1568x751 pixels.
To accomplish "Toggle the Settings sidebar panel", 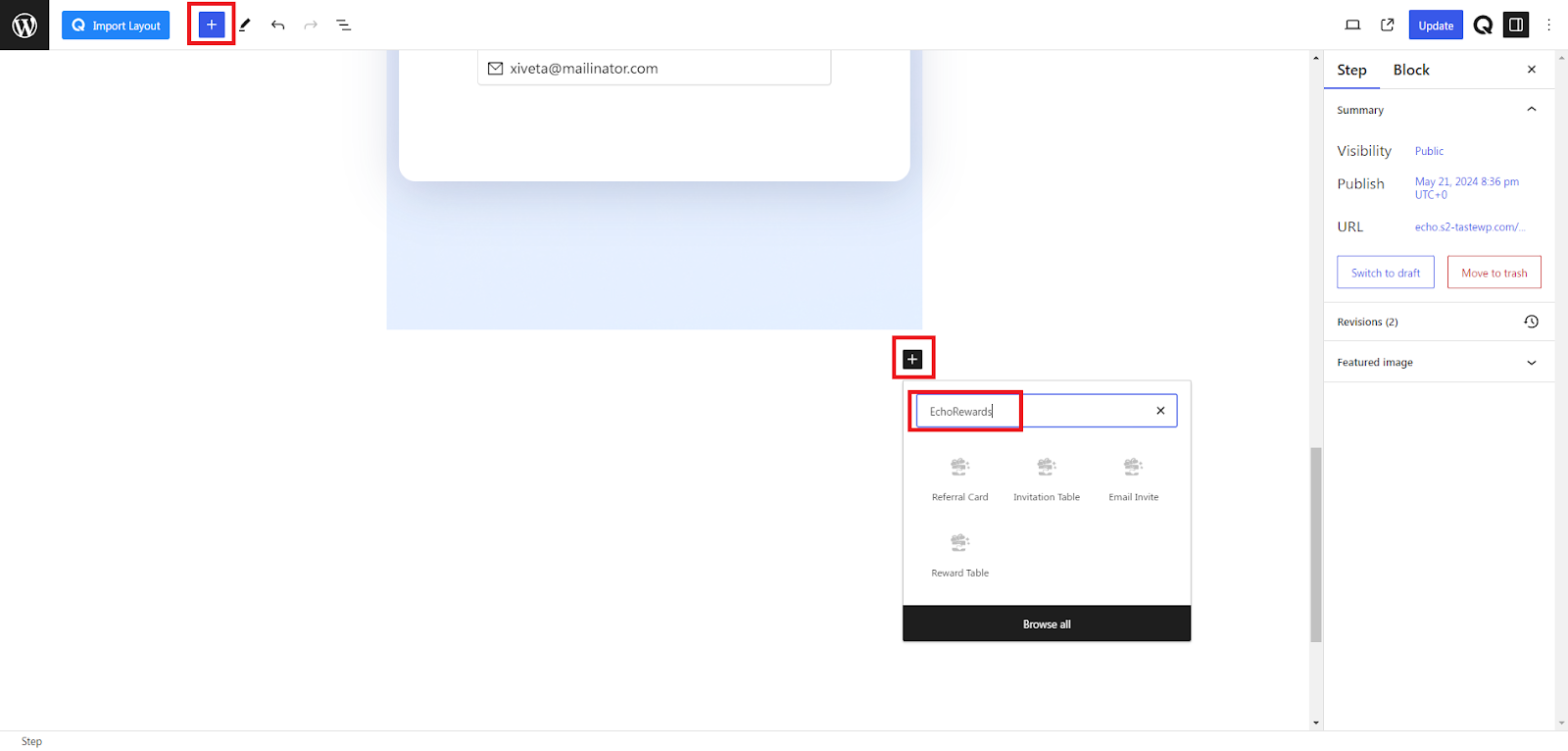I will 1516,25.
